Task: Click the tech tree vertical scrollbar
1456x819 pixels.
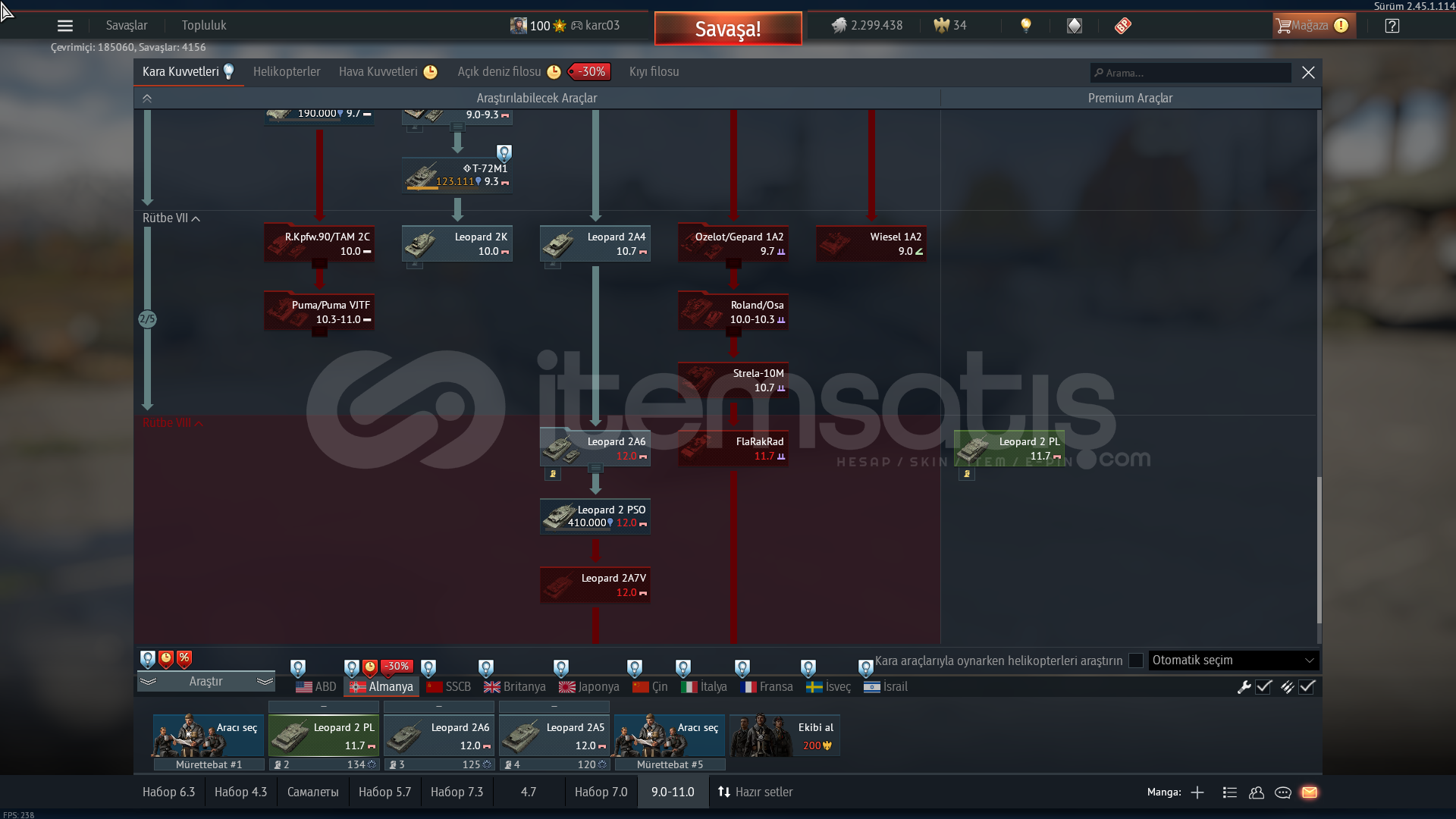Action: tap(1319, 550)
